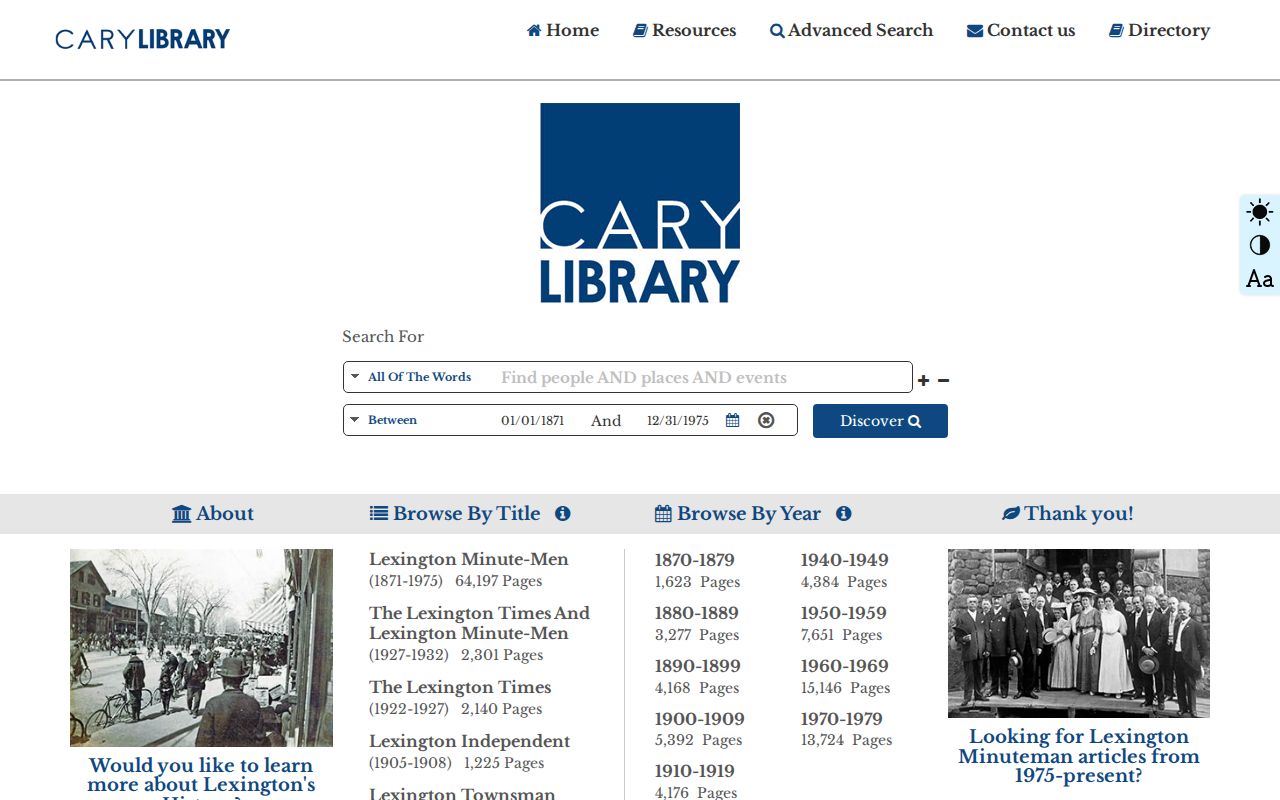Click the Thank you! section heading
The height and width of the screenshot is (800, 1280).
click(1068, 514)
